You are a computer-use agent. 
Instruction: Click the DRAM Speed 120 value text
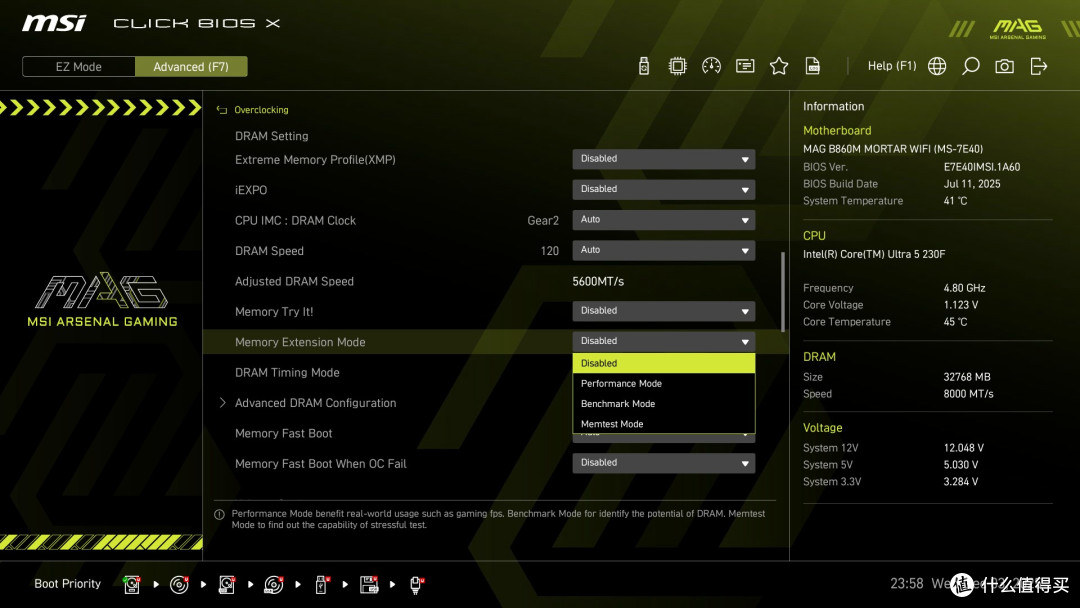coord(550,251)
